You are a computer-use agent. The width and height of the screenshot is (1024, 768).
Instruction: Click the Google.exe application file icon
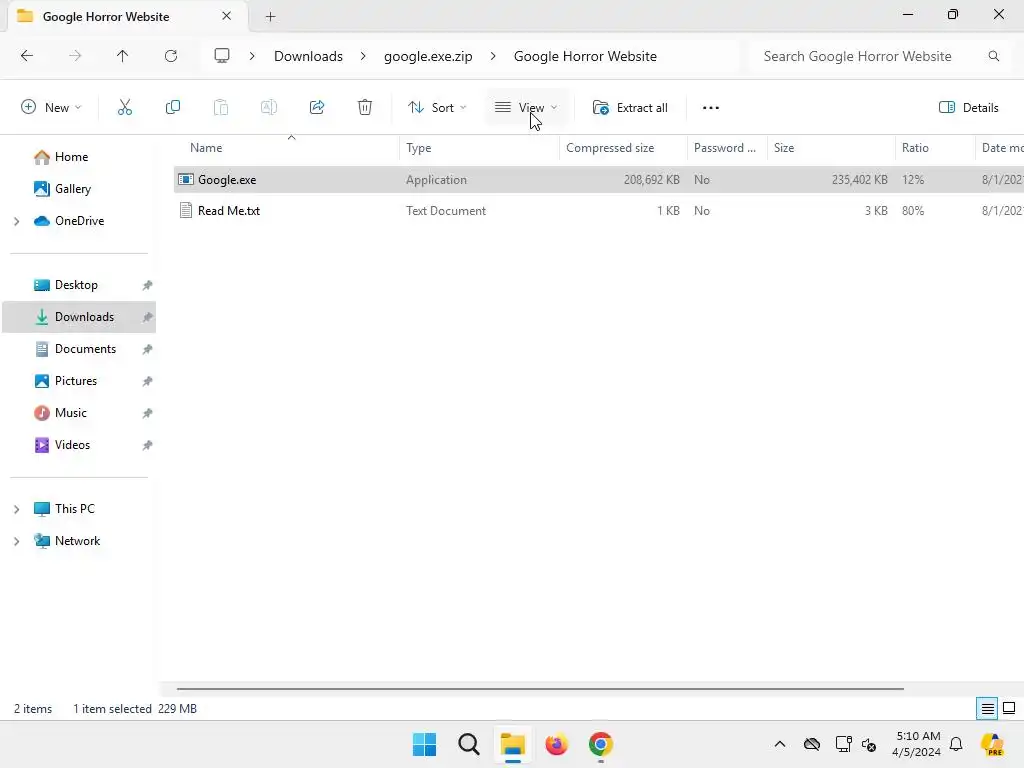tap(186, 180)
